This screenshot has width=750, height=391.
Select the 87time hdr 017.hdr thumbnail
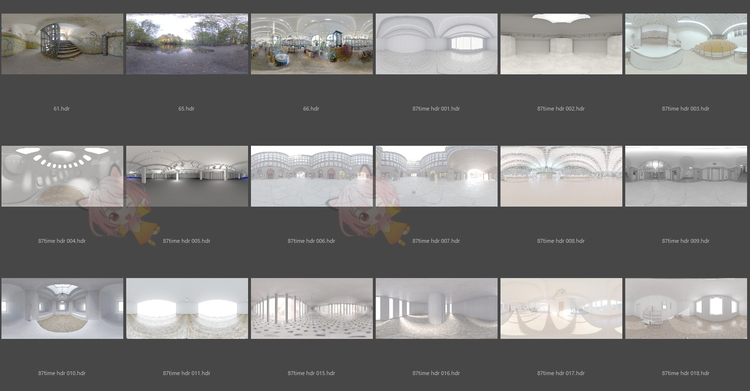coord(562,309)
